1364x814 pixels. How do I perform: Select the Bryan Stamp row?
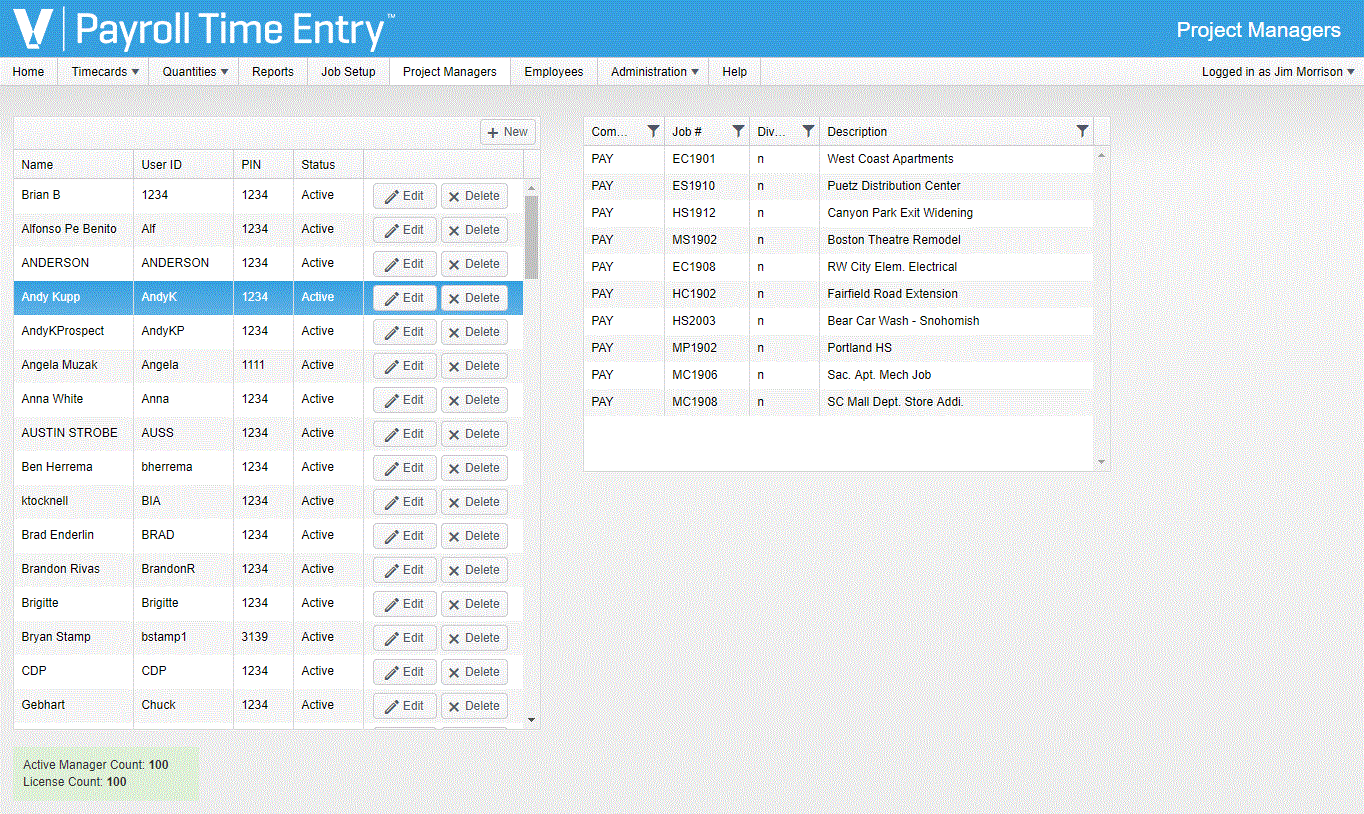tap(268, 637)
